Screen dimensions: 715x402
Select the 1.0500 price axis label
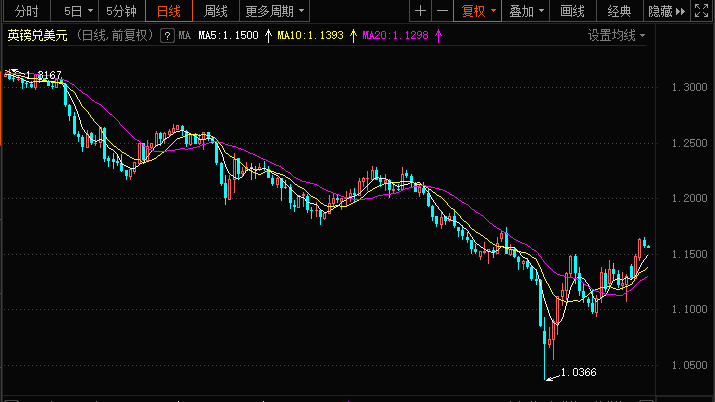(689, 365)
